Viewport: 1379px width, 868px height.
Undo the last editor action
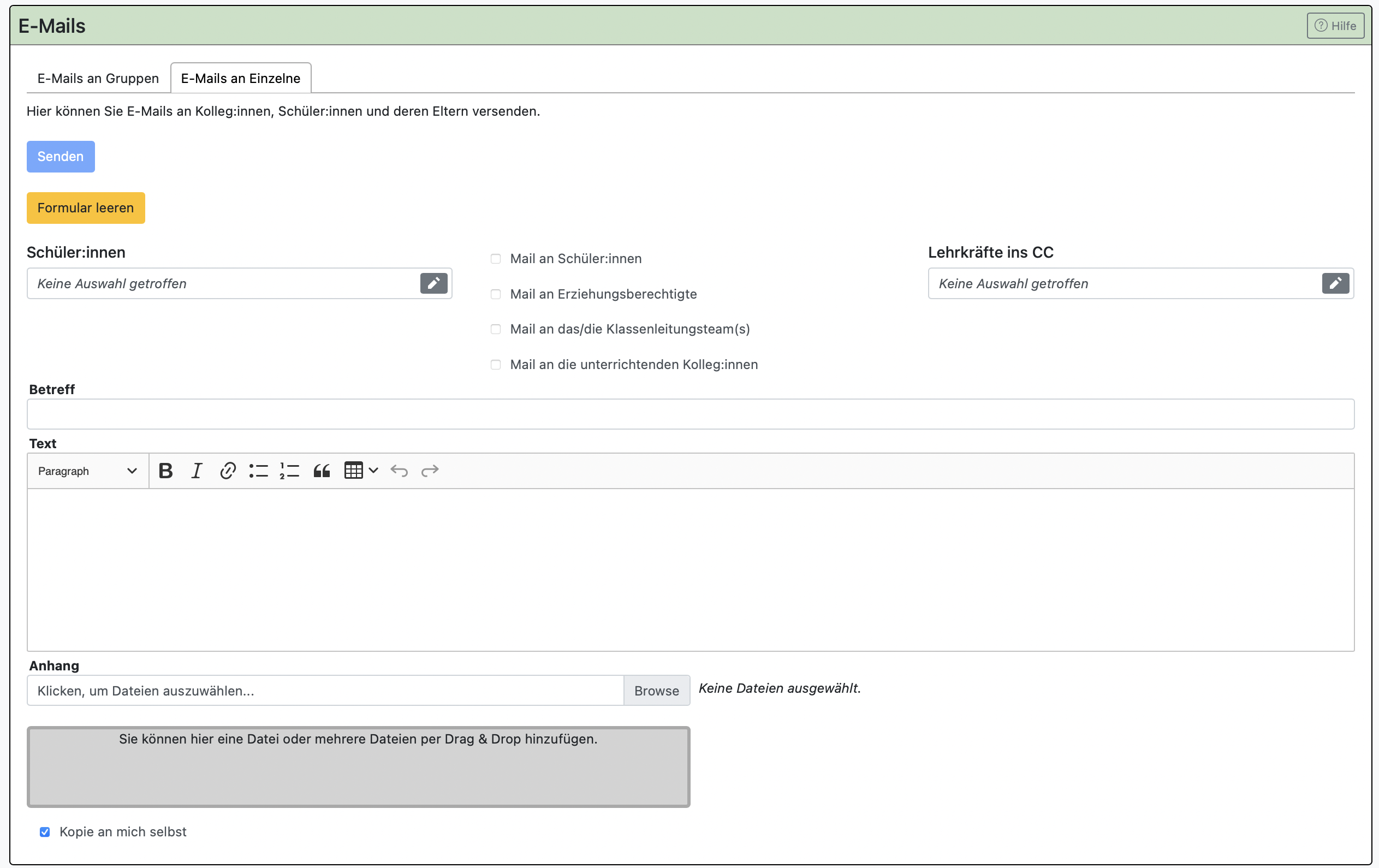tap(399, 471)
